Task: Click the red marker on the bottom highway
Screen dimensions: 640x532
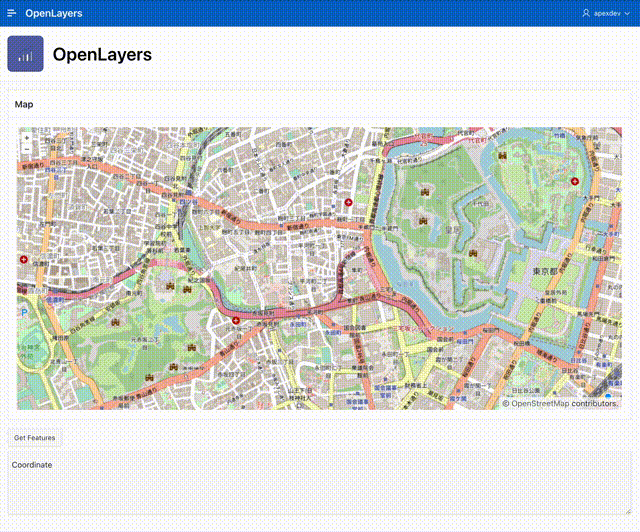Action: [x=236, y=321]
